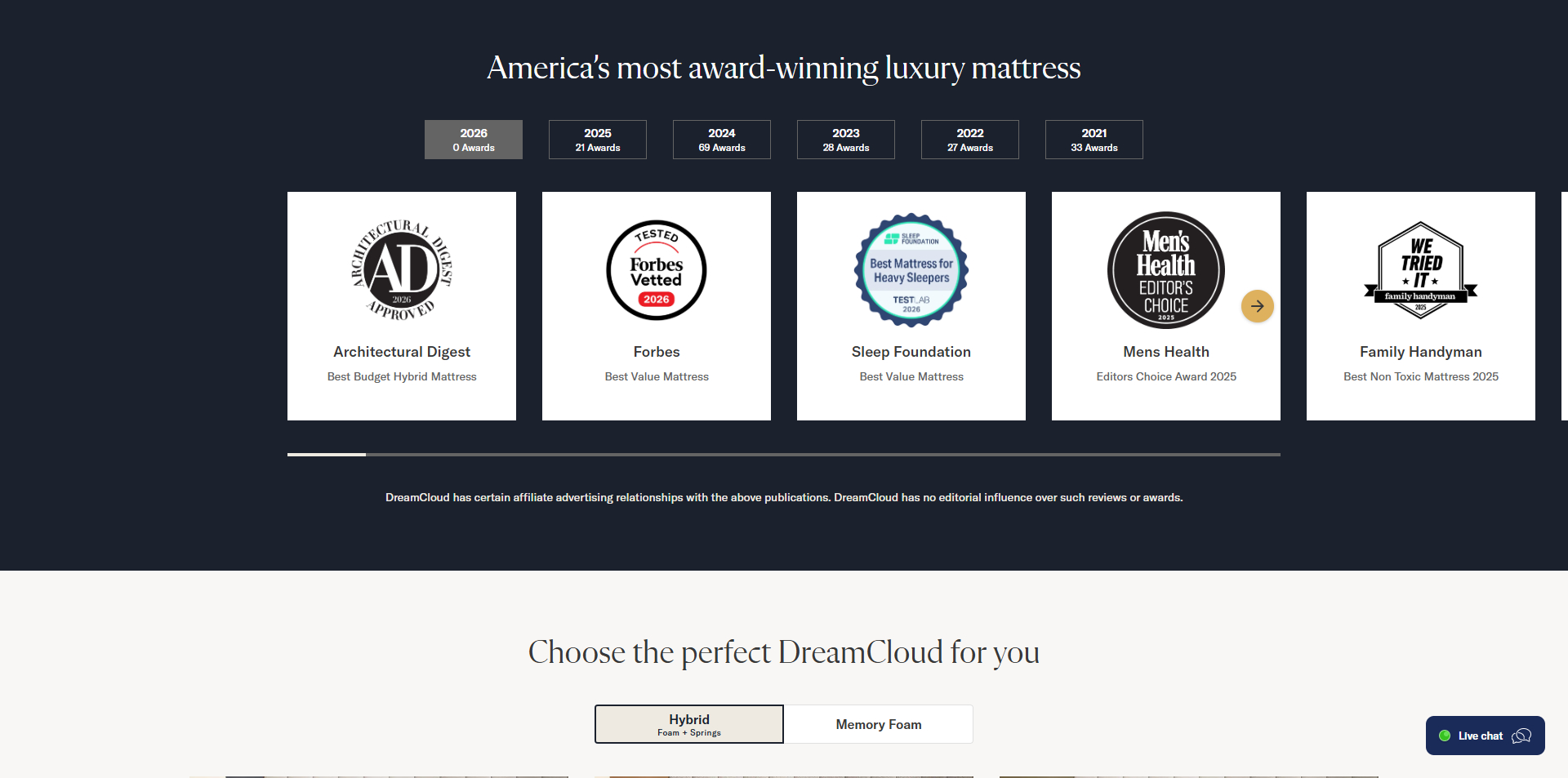Viewport: 1568px width, 778px height.
Task: Click the green online status dot
Action: (1445, 735)
